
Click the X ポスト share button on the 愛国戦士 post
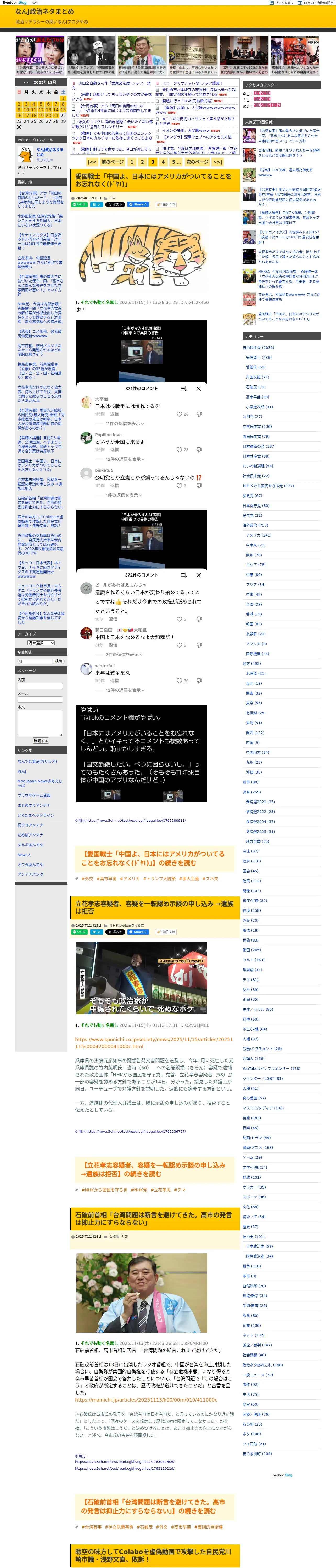coord(115,205)
